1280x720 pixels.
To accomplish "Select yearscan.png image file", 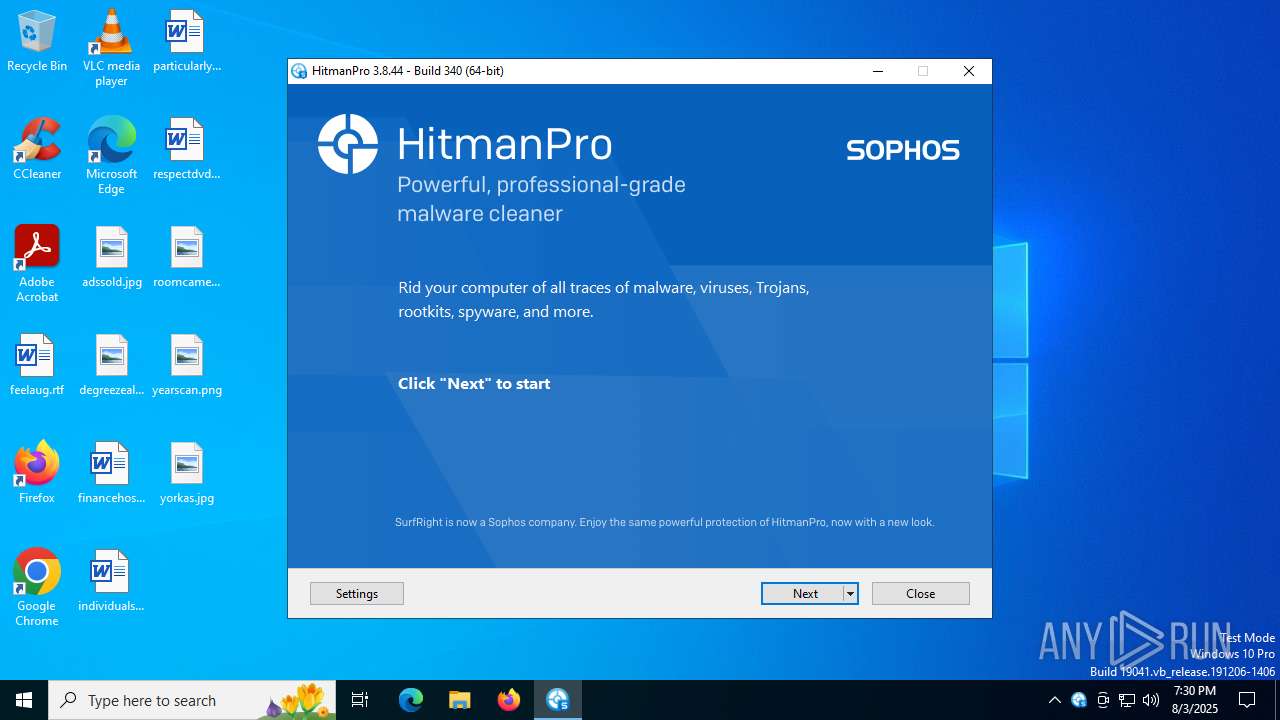I will click(186, 365).
